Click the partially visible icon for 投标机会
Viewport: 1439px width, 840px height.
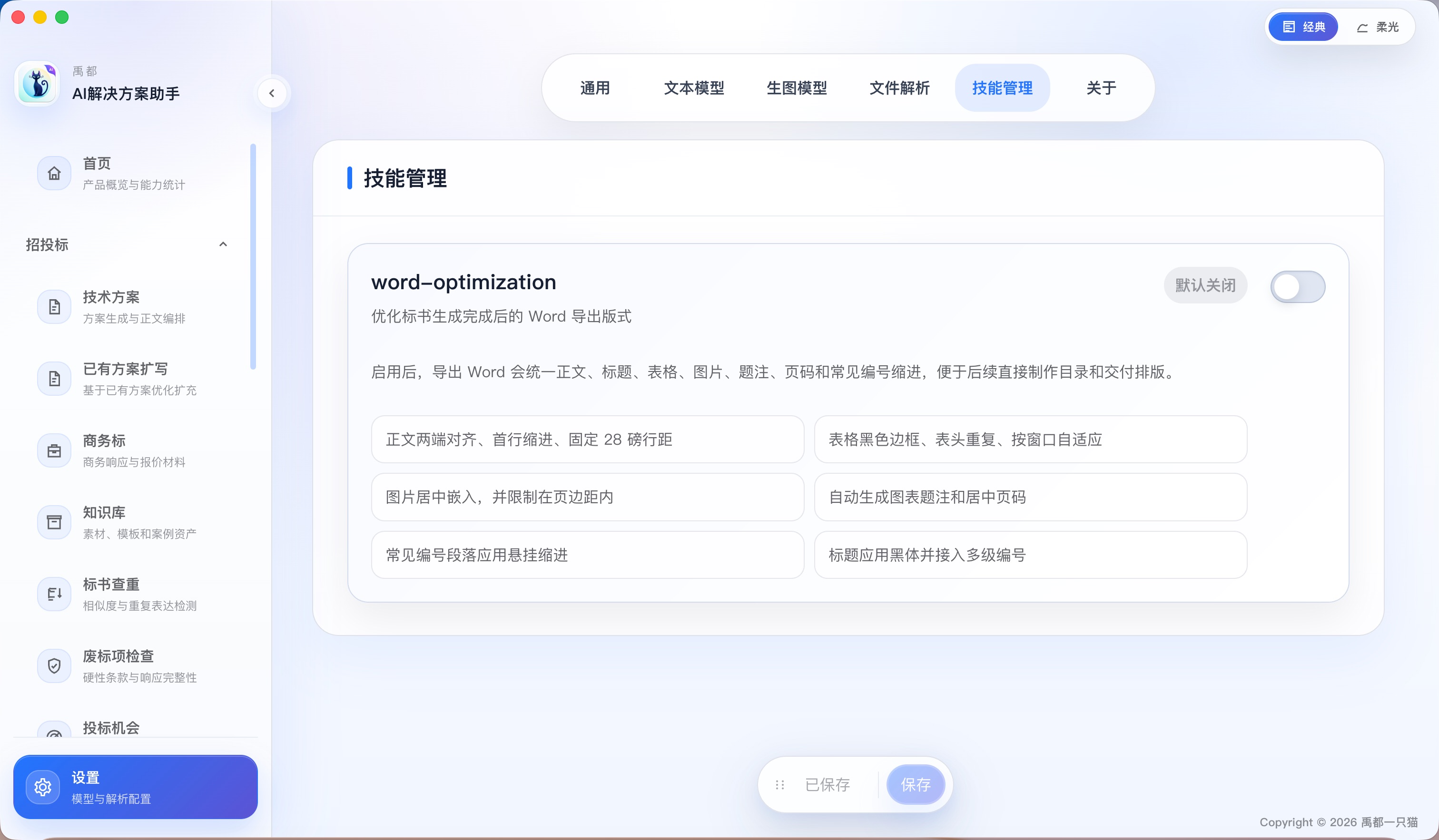click(x=54, y=730)
